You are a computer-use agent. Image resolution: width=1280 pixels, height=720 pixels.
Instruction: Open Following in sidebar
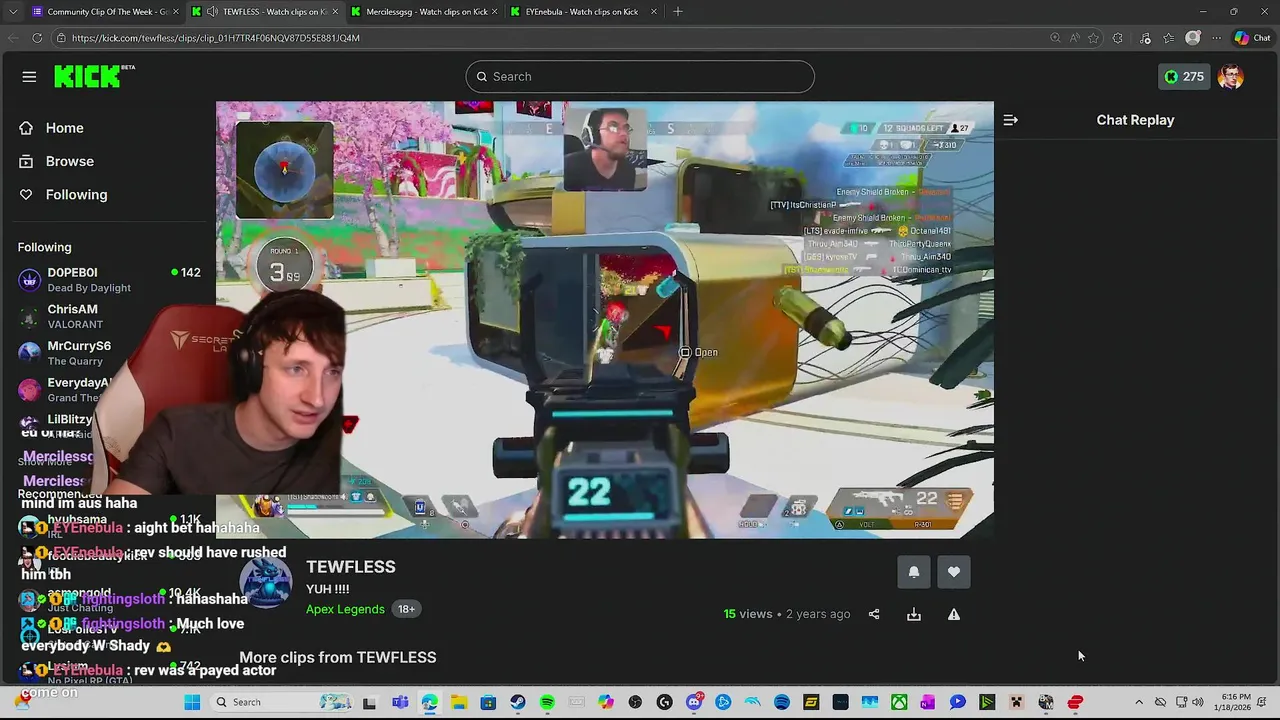(x=76, y=195)
